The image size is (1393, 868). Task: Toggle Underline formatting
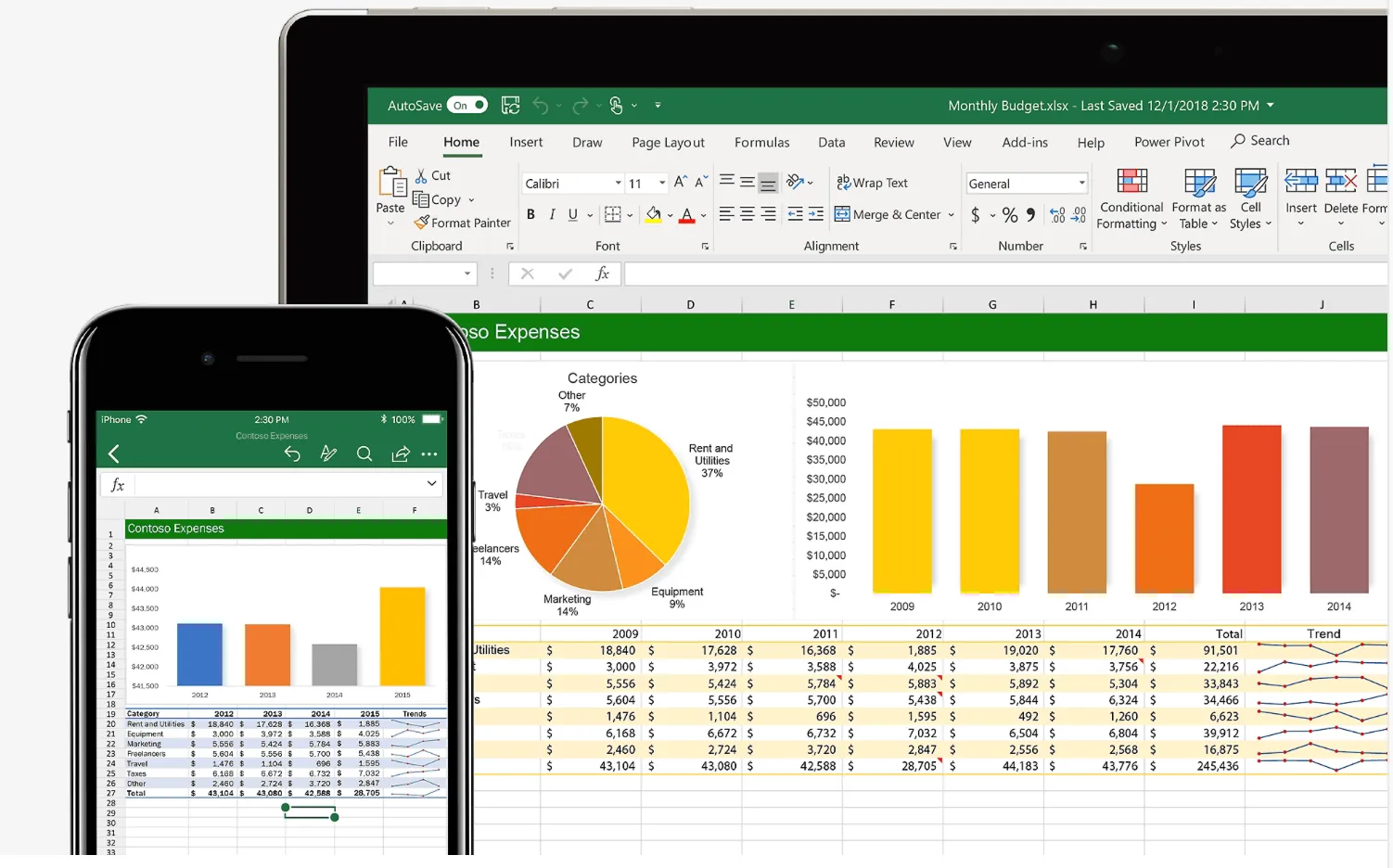(573, 214)
